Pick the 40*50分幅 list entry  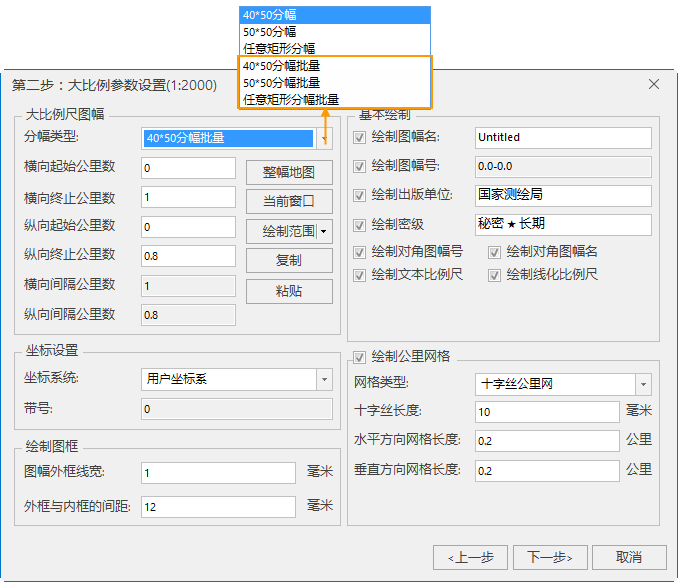pyautogui.click(x=270, y=15)
